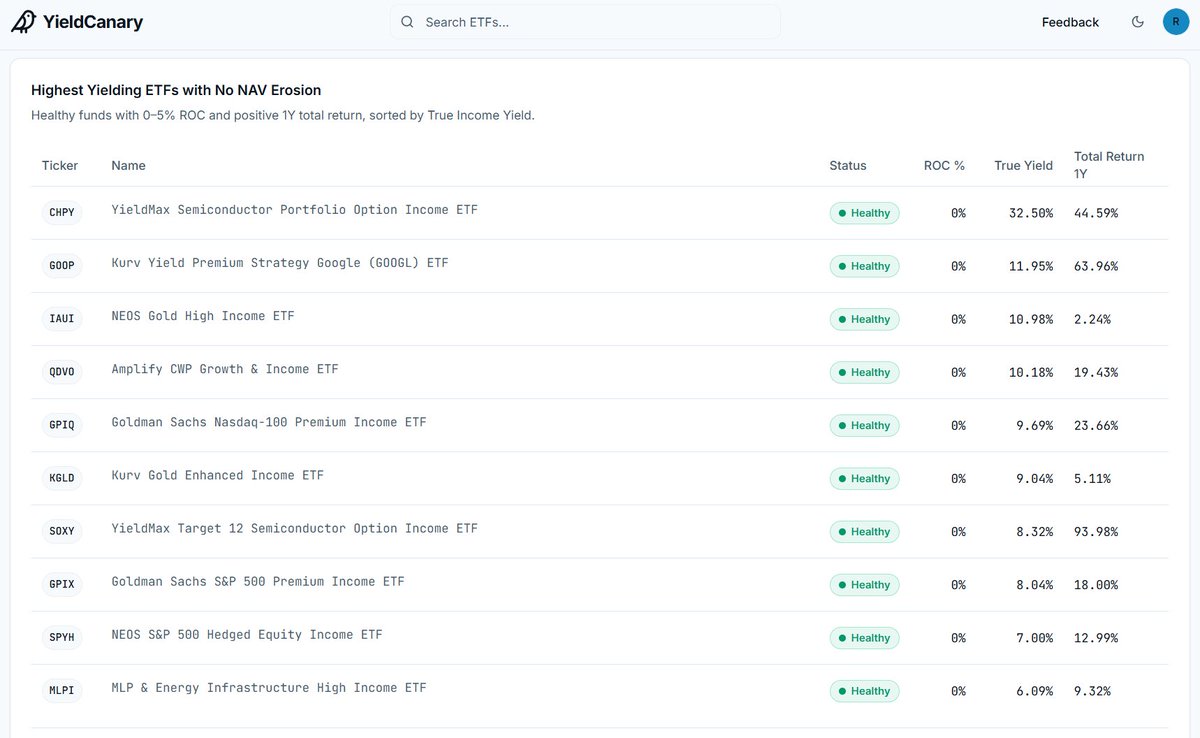Click the 93.98% total return value
The image size is (1200, 738).
(1096, 531)
